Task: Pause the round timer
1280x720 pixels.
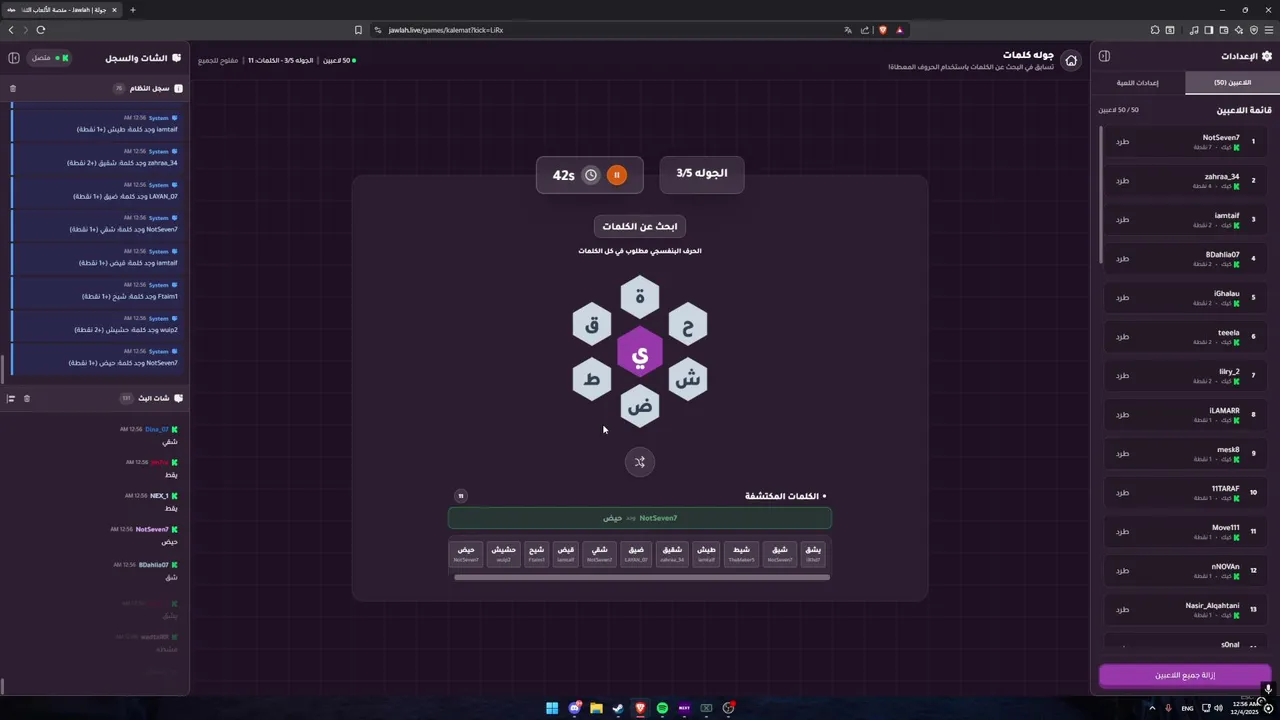Action: 617,175
